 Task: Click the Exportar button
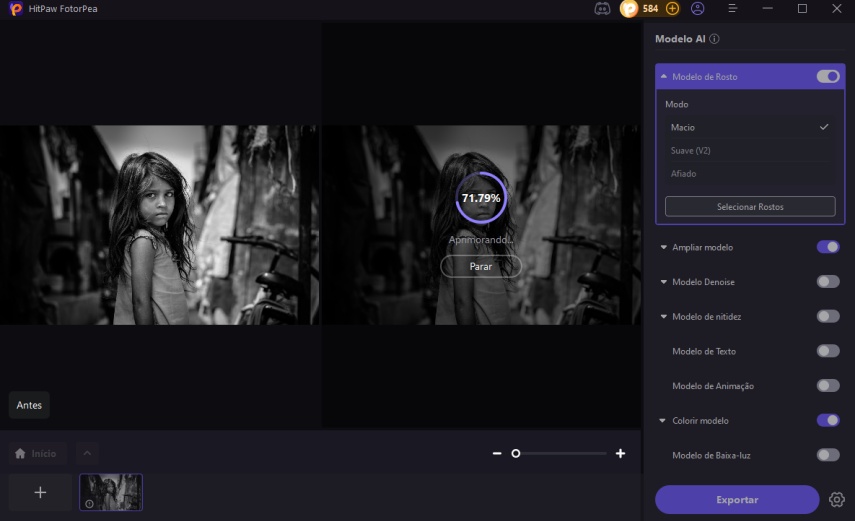(x=737, y=499)
